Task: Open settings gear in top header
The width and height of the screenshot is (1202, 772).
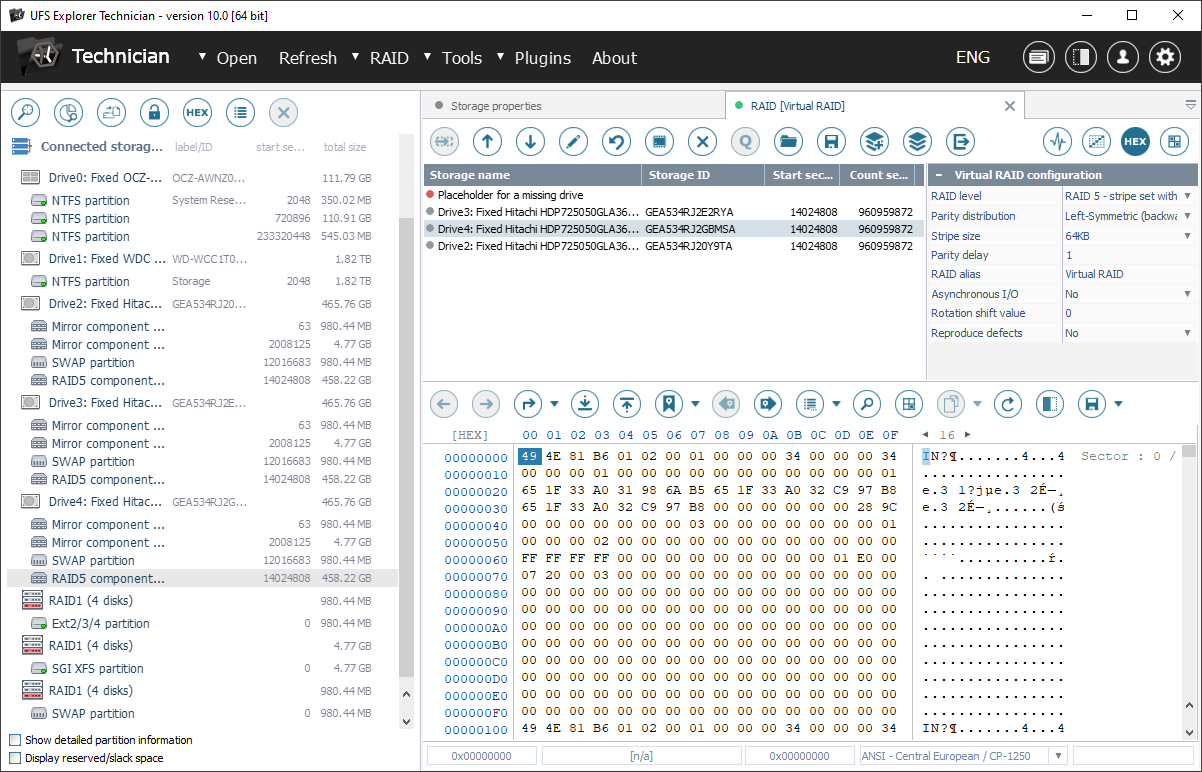Action: [1165, 57]
